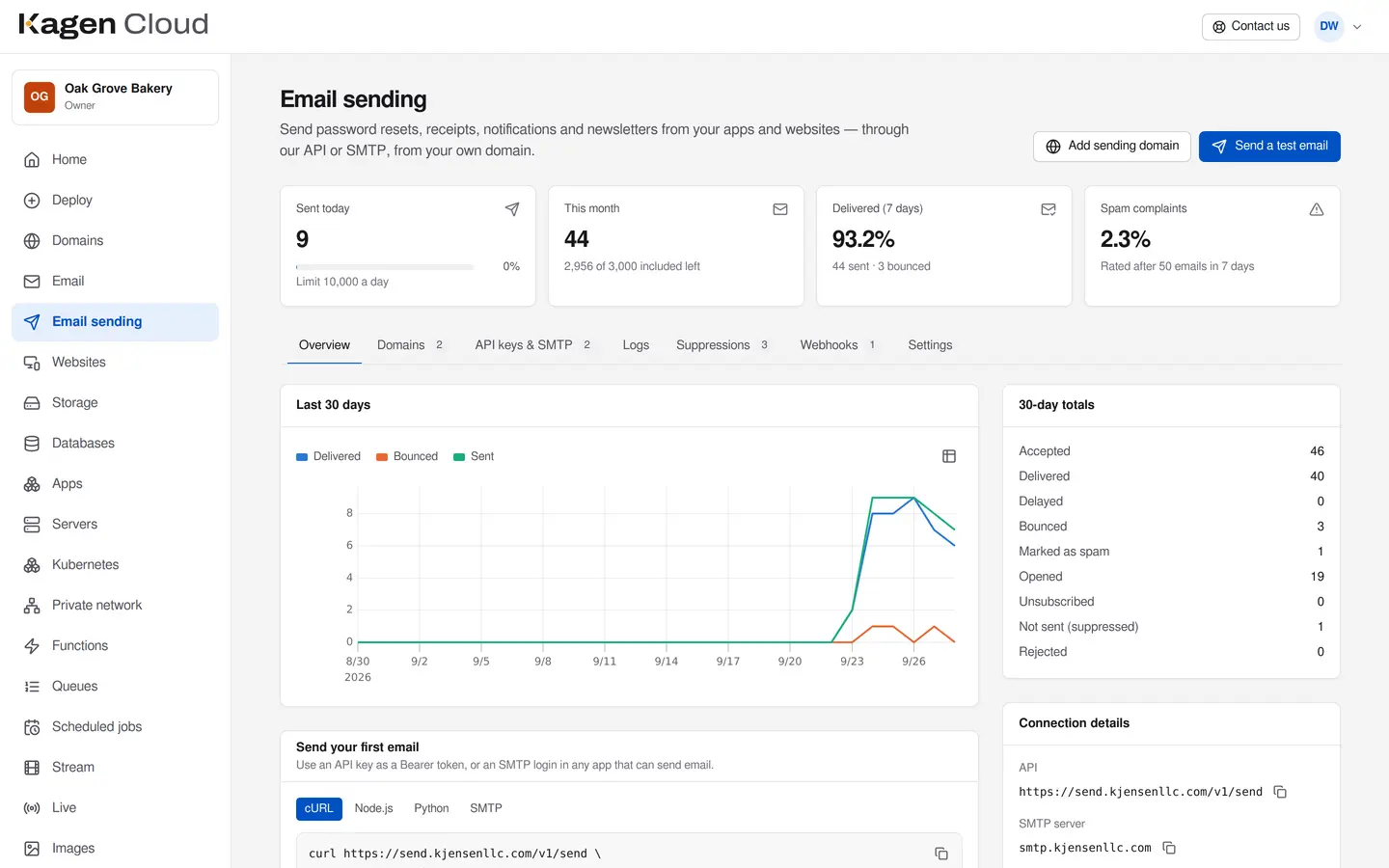Viewport: 1389px width, 868px height.
Task: Click the Add sending domain button
Action: (x=1112, y=147)
